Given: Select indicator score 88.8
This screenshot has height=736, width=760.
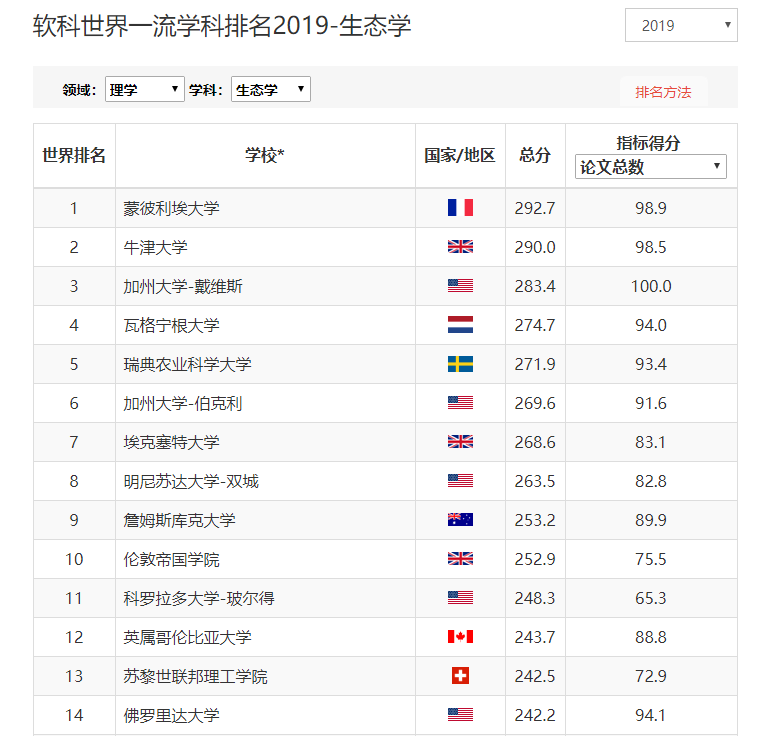Looking at the screenshot, I should click(651, 637).
